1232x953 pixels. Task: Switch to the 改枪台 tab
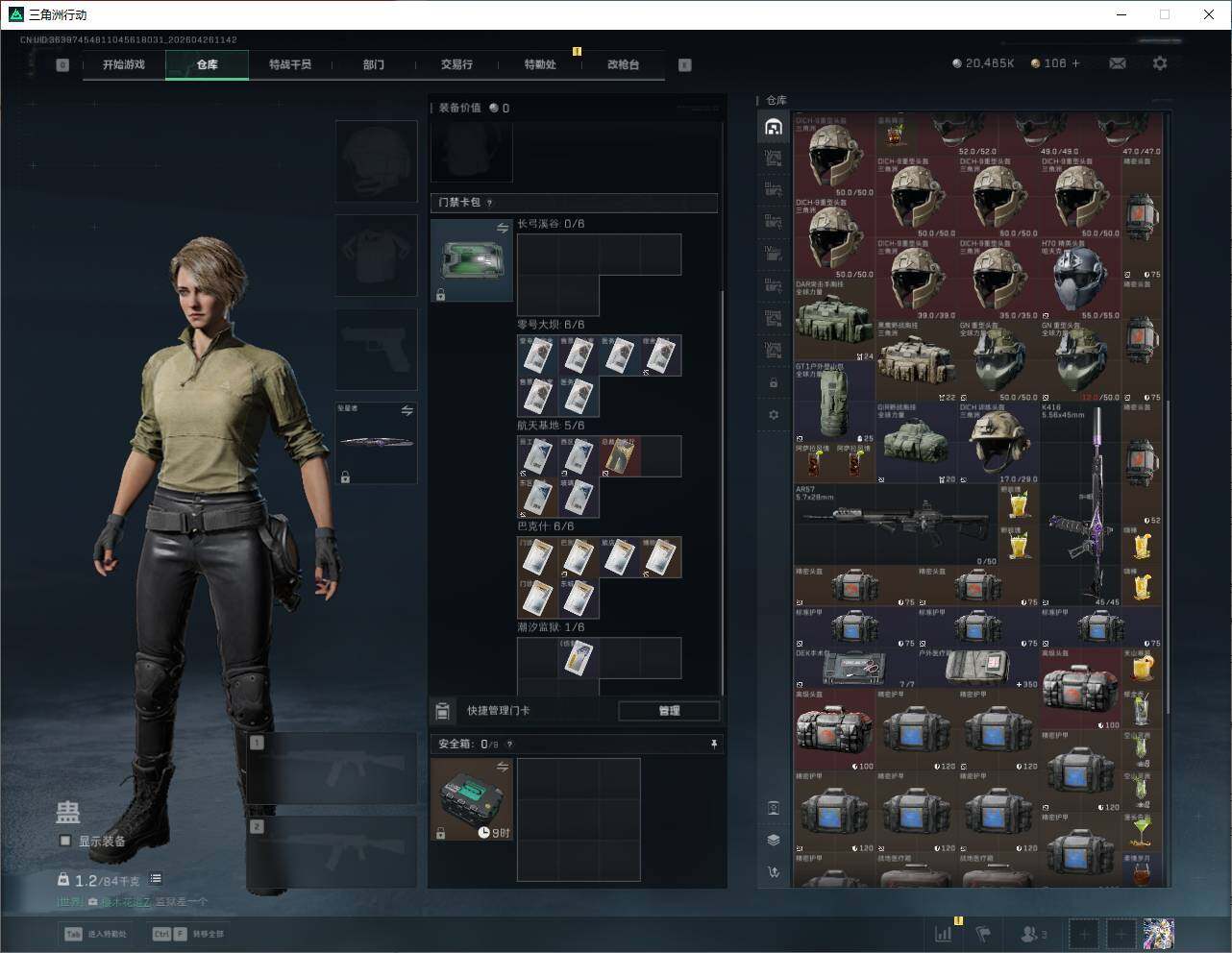pos(623,64)
